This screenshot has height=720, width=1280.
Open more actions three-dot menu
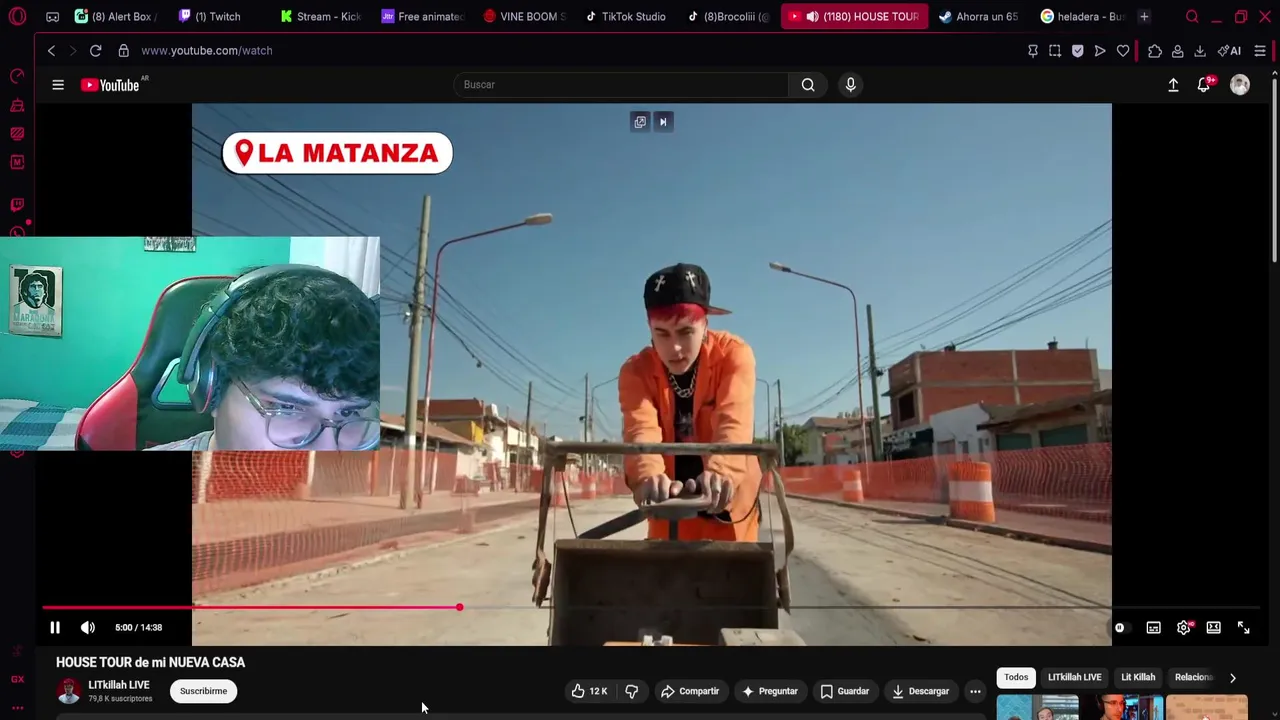(x=975, y=691)
